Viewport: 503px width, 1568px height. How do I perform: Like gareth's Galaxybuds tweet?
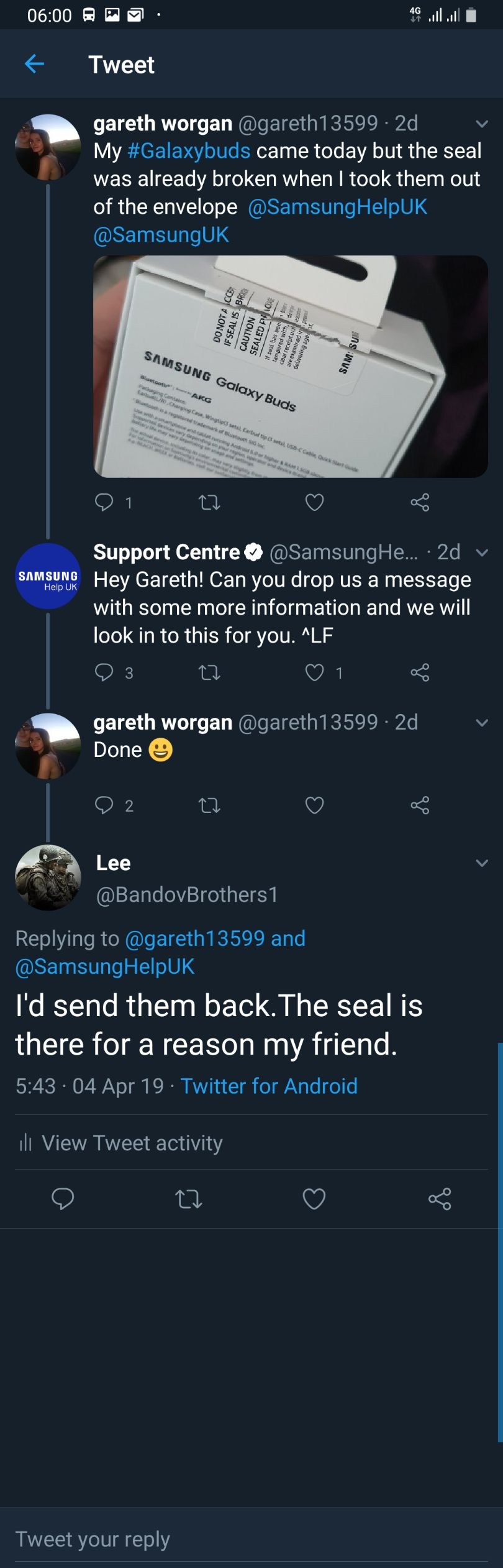pos(315,502)
